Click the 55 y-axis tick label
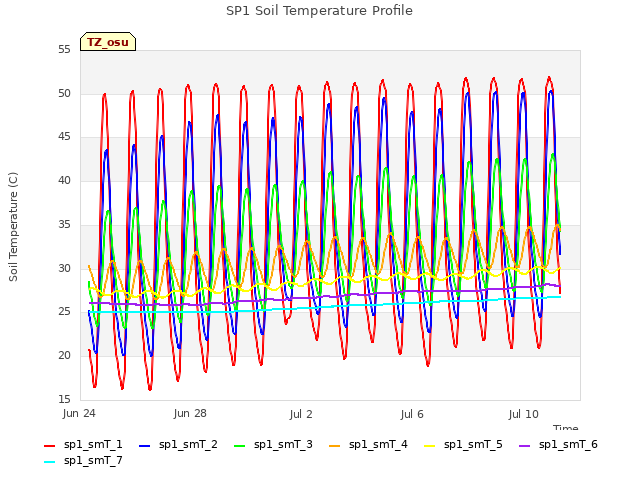This screenshot has height=480, width=640. point(64,50)
